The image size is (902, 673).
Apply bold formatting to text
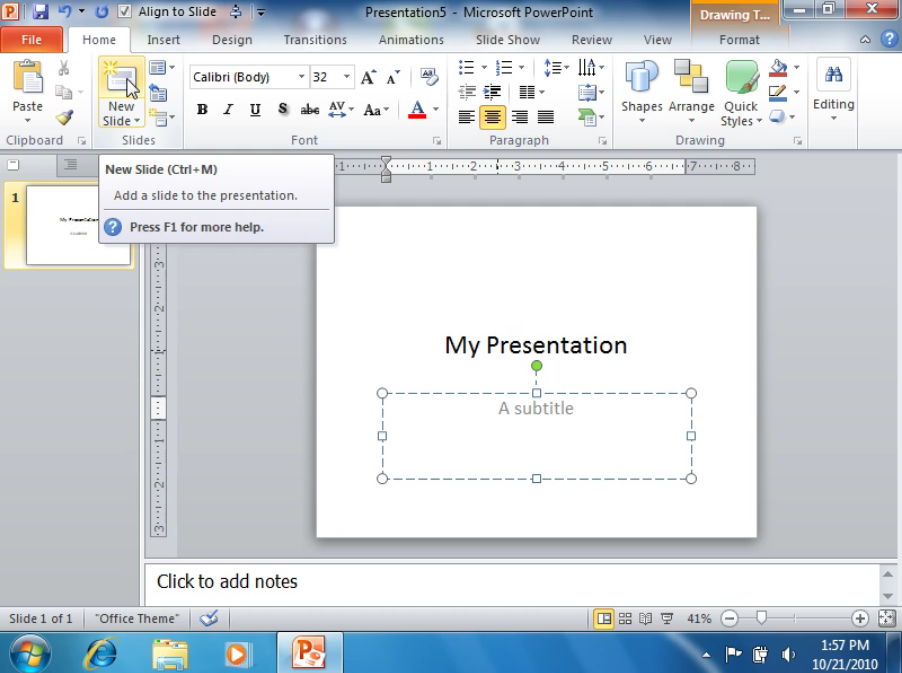point(202,110)
